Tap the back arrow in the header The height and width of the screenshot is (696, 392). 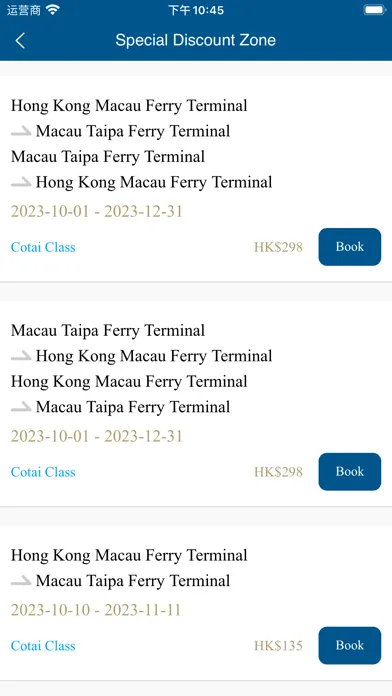click(x=20, y=40)
